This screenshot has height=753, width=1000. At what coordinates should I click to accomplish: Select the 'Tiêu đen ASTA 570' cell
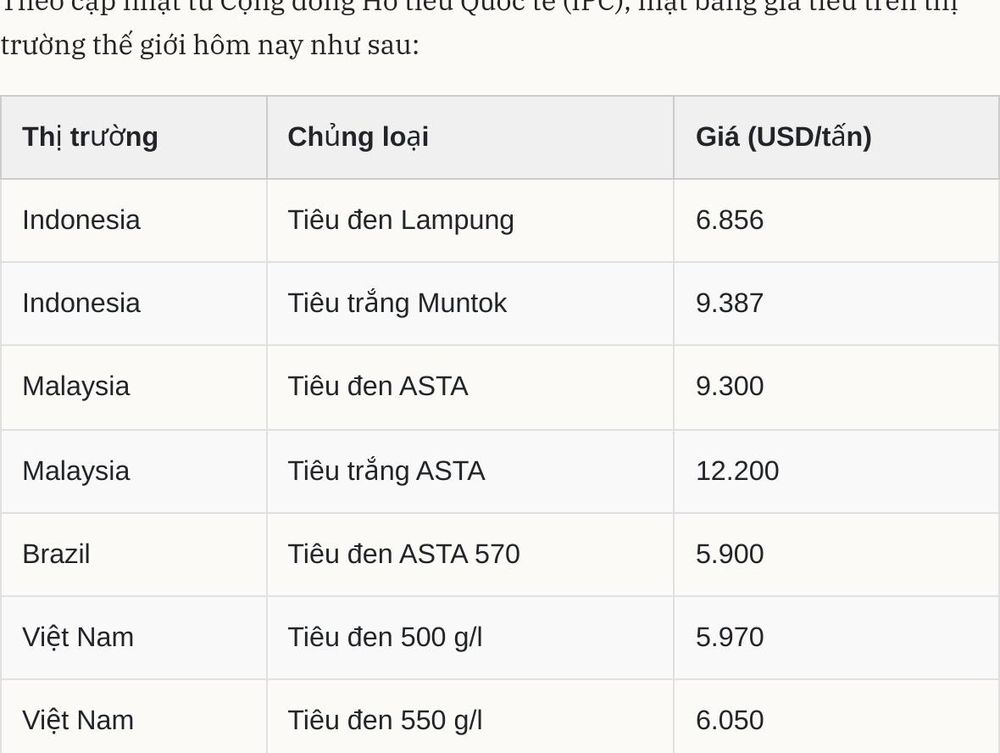[x=470, y=554]
